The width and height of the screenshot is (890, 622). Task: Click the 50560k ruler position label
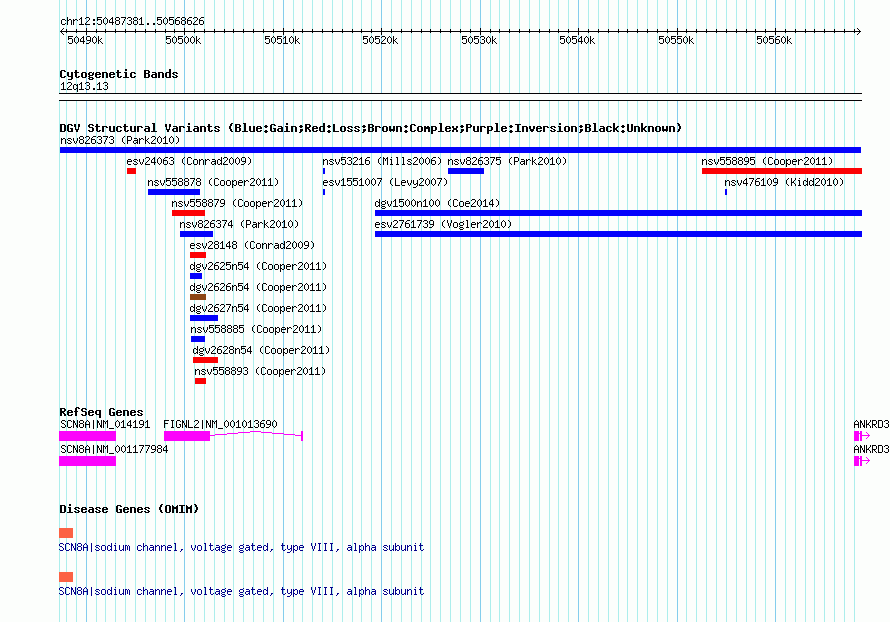tap(774, 40)
